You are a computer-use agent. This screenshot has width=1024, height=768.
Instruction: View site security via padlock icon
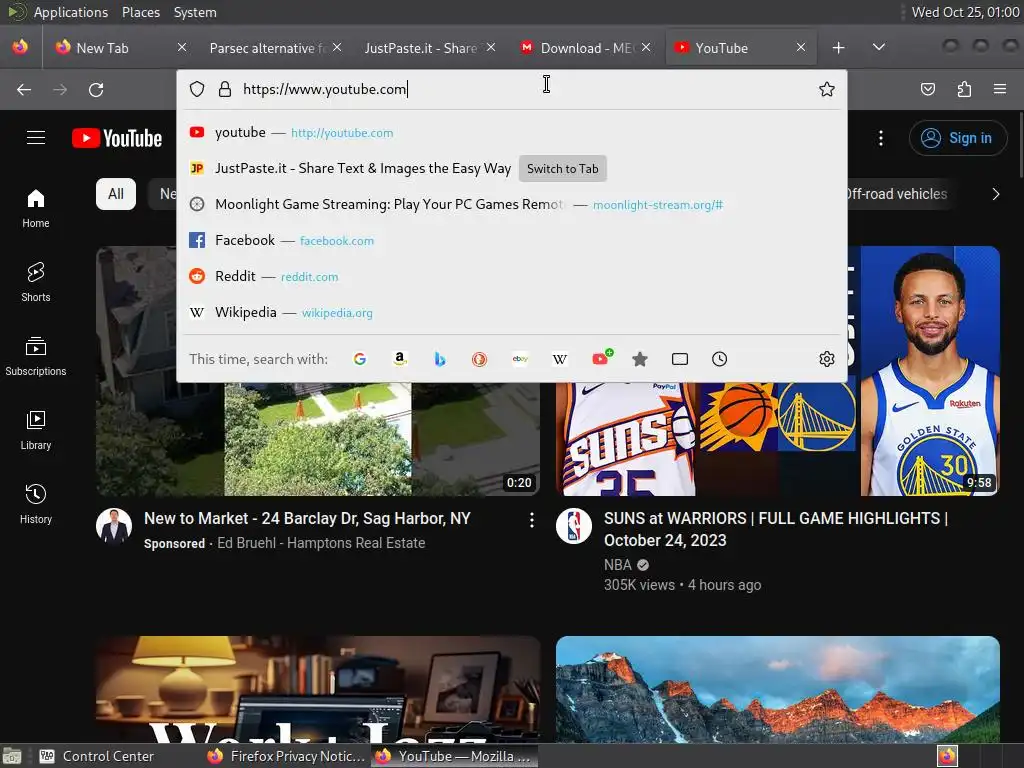pyautogui.click(x=225, y=89)
